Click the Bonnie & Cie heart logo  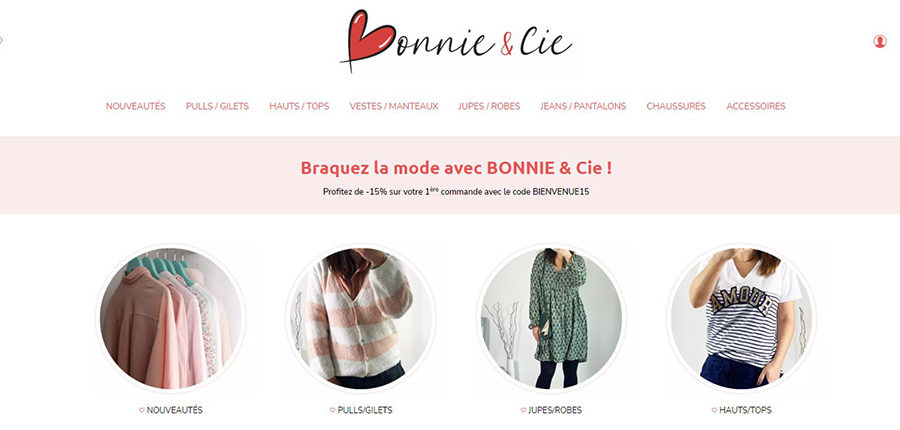tap(456, 41)
